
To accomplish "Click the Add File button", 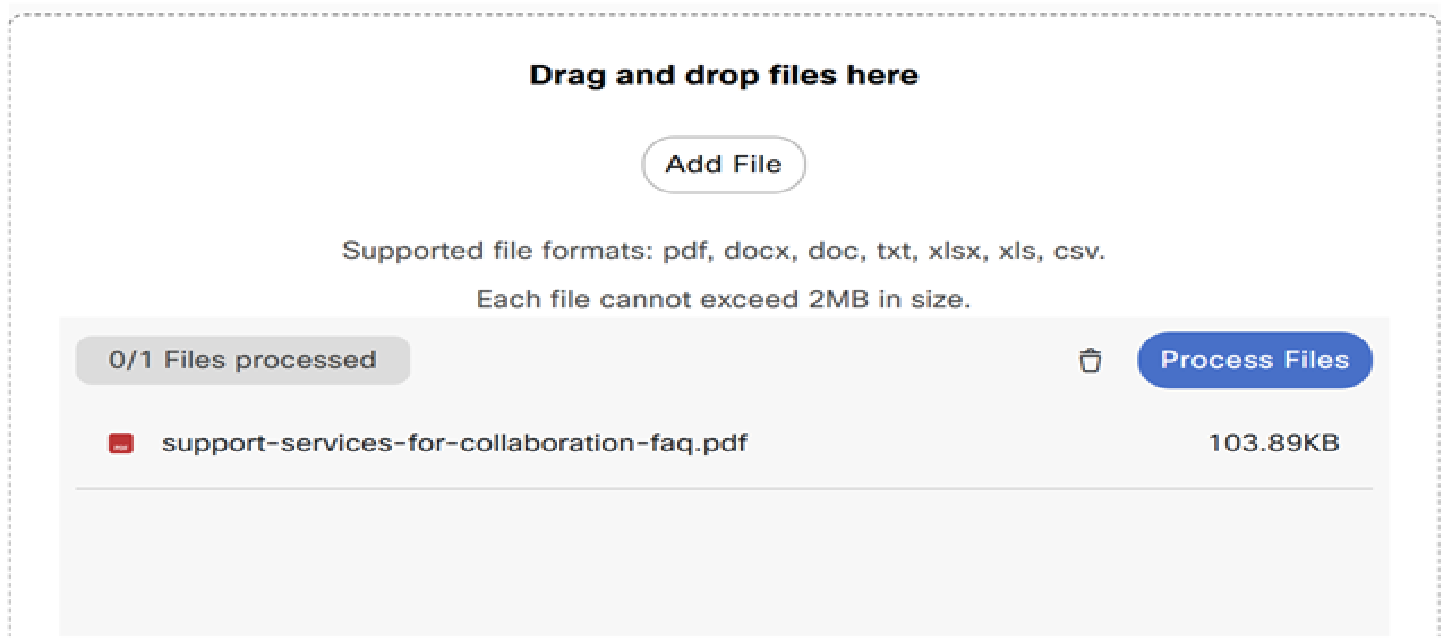I will 723,165.
